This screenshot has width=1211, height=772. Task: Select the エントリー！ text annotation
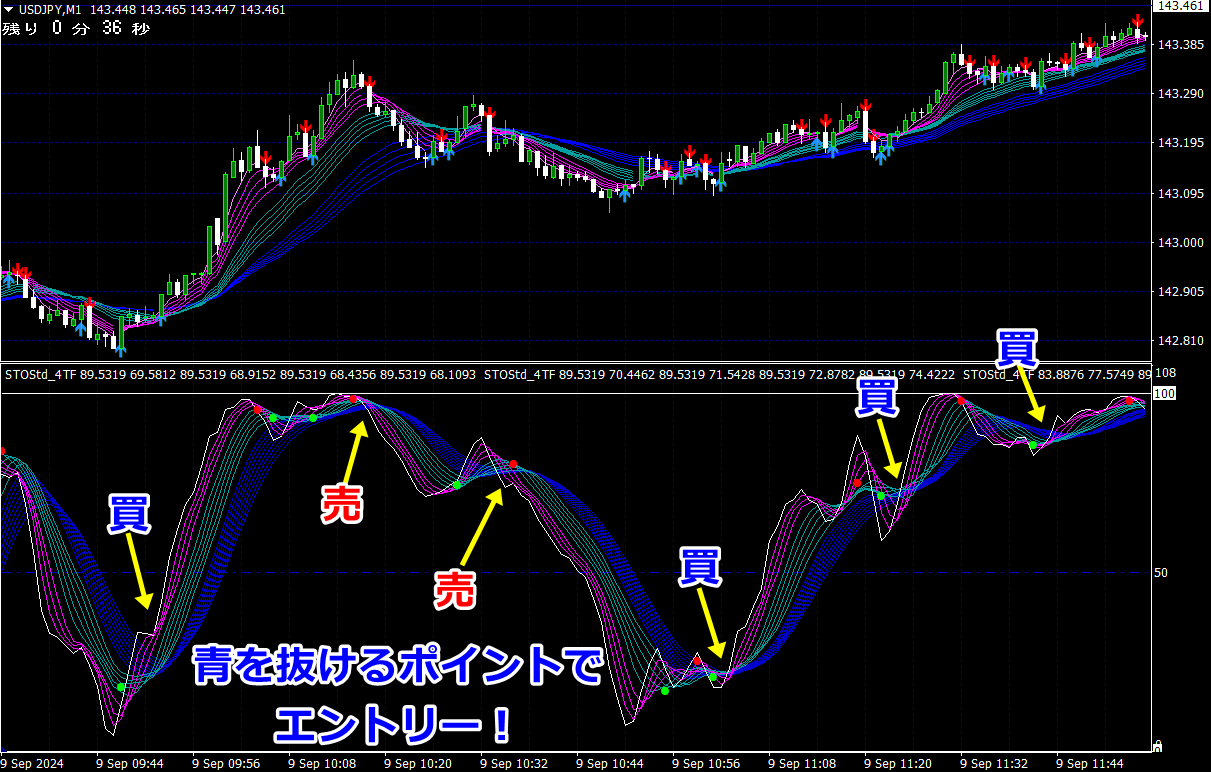tap(393, 724)
